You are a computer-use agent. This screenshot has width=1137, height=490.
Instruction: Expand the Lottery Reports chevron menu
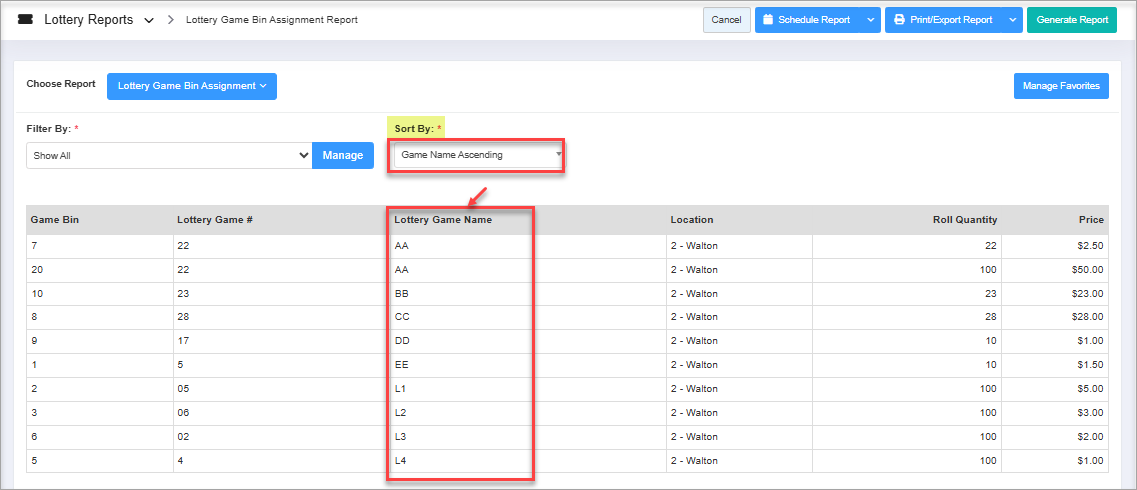[149, 21]
